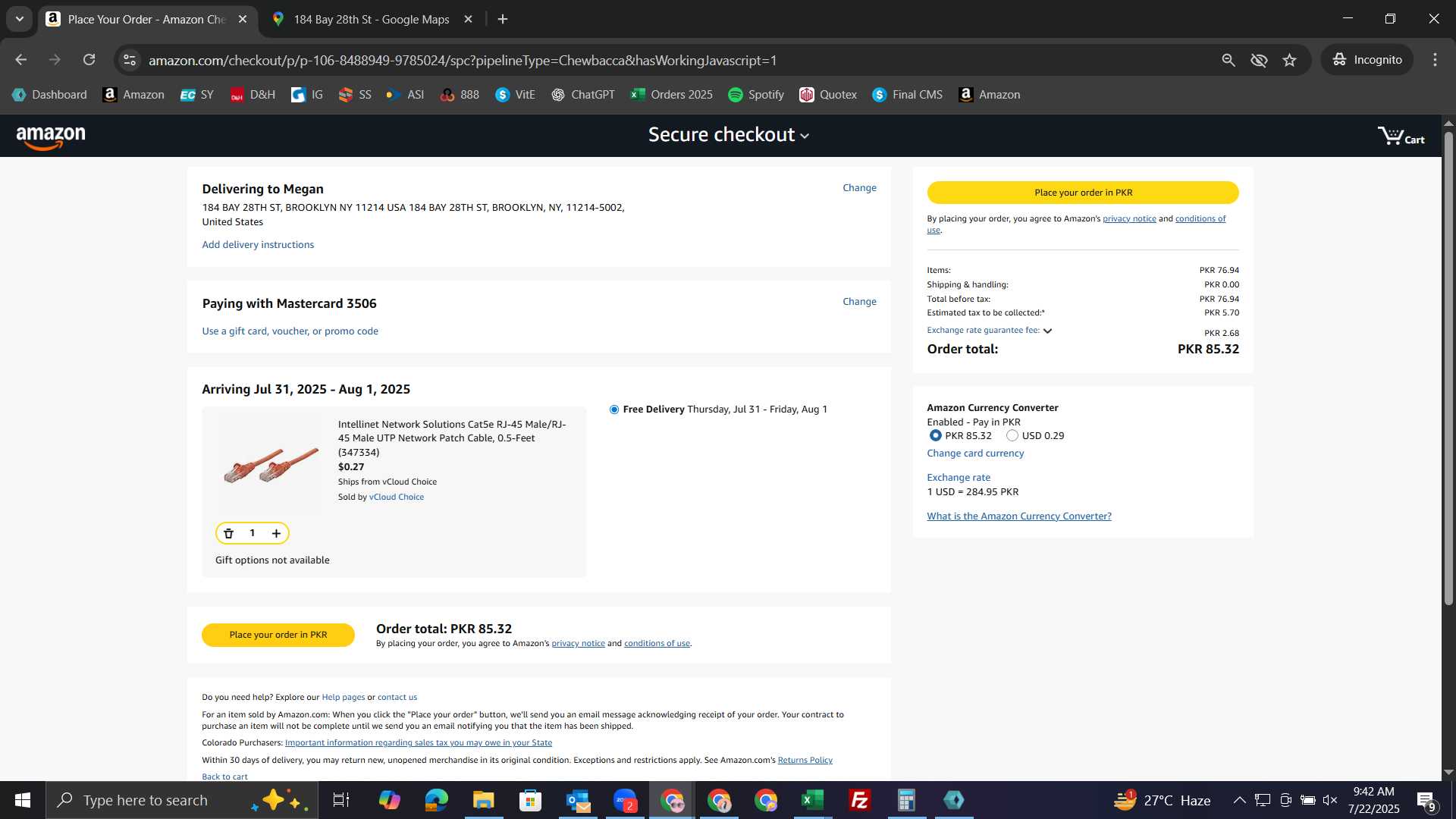Open the D&H bookmark
Viewport: 1456px width, 819px height.
coord(253,95)
